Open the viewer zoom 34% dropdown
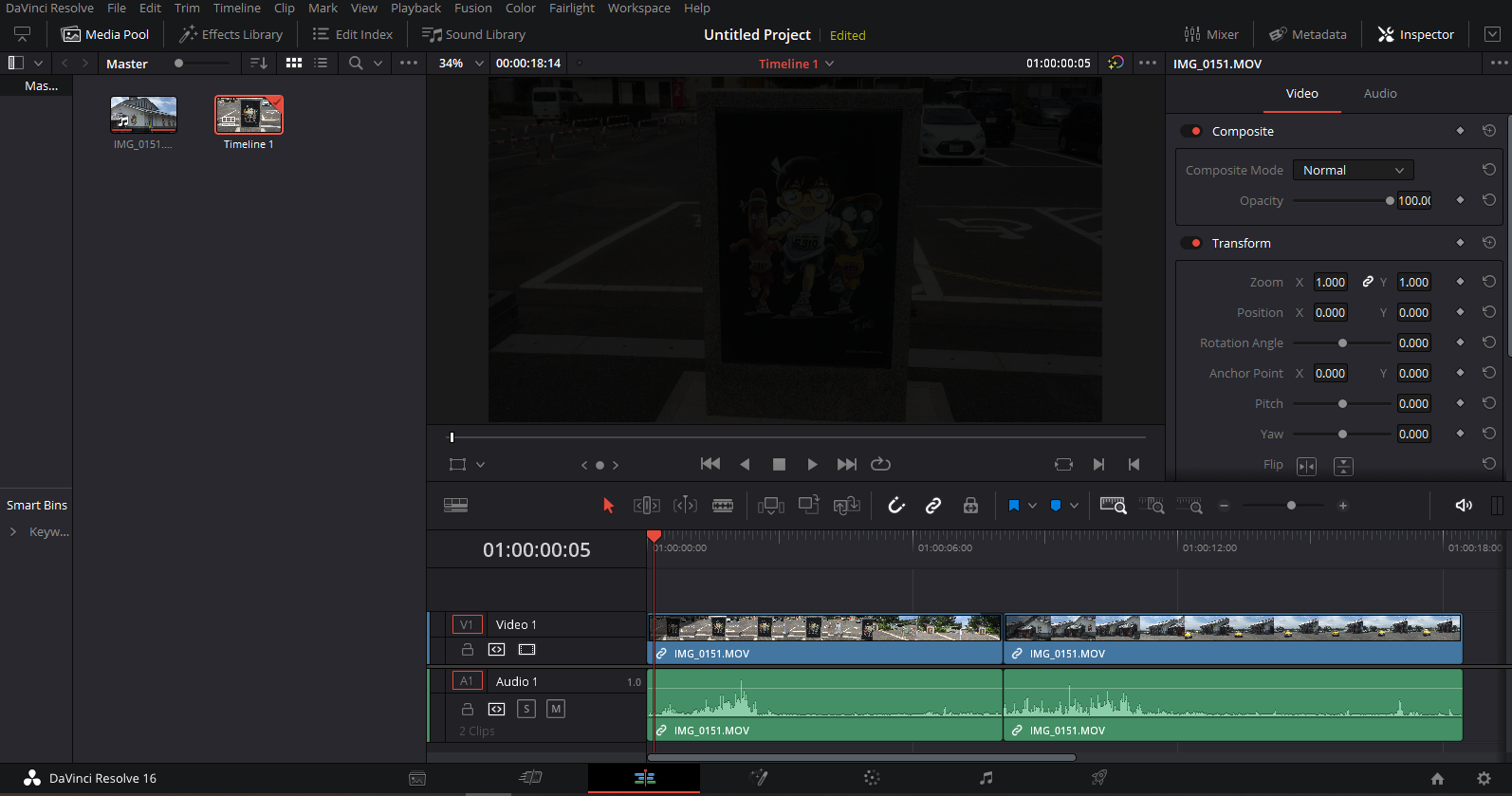This screenshot has width=1512, height=796. tap(479, 64)
